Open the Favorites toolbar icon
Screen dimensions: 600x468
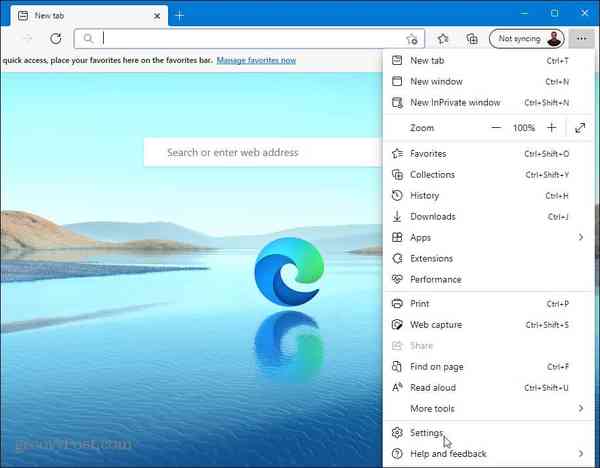[444, 39]
